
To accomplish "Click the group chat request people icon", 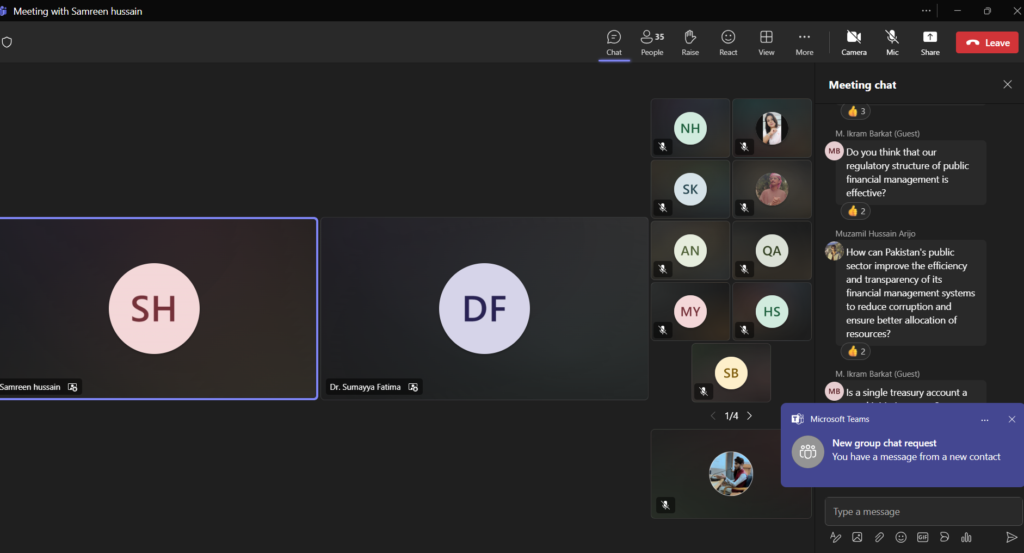I will pos(808,451).
